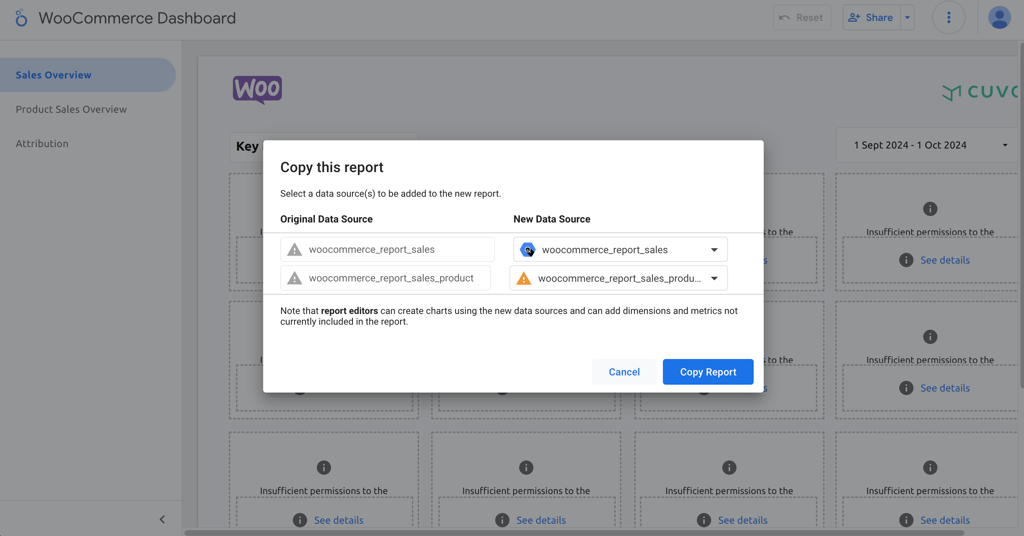The width and height of the screenshot is (1024, 536).
Task: Click info icon atop bottom third chart
Action: (x=729, y=467)
